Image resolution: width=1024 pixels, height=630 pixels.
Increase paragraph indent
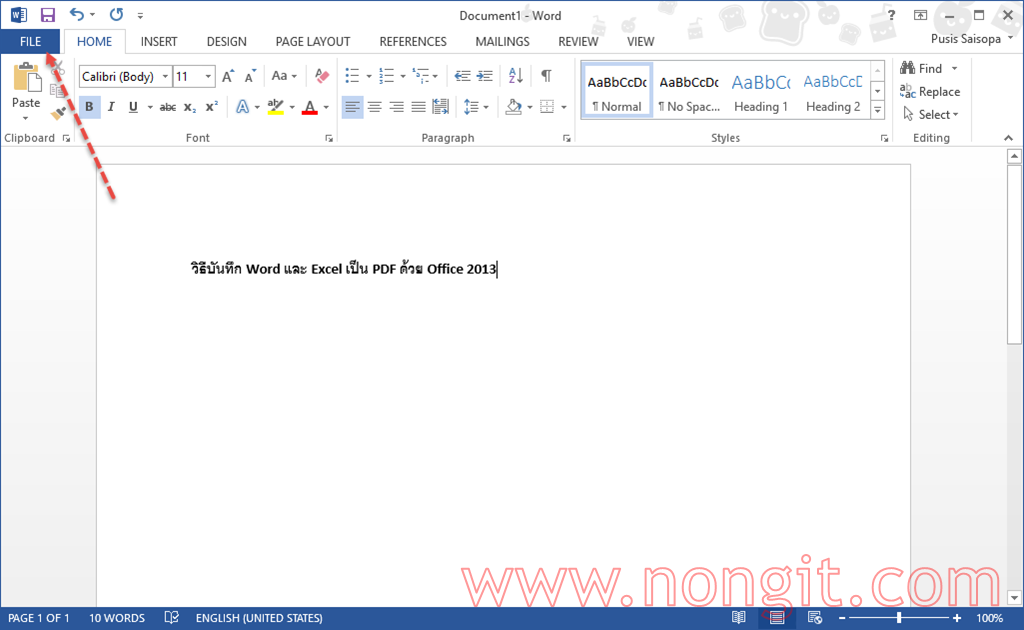485,76
